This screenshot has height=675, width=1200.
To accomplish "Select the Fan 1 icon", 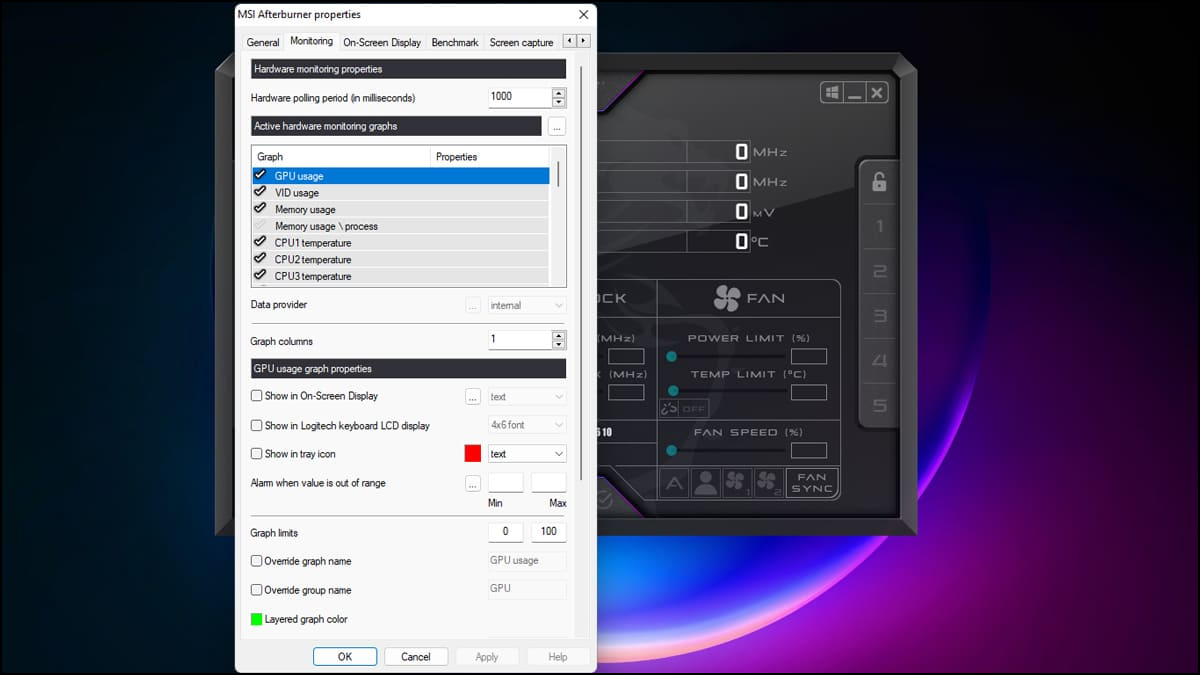I will [737, 484].
